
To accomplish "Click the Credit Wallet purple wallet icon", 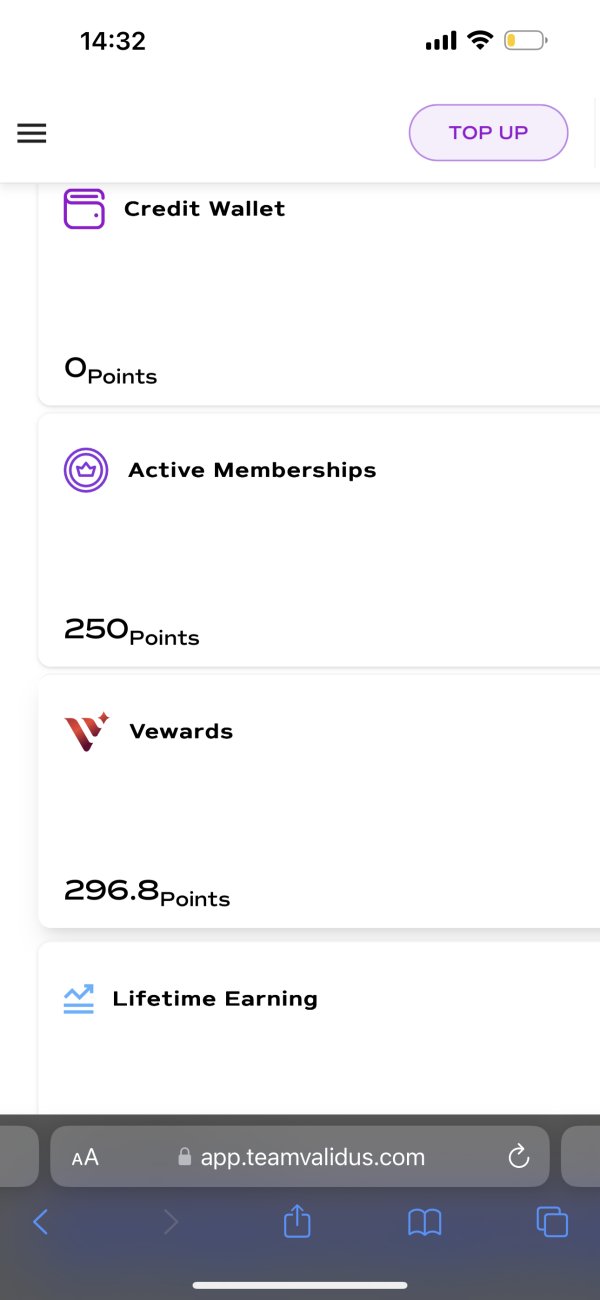I will pos(84,209).
